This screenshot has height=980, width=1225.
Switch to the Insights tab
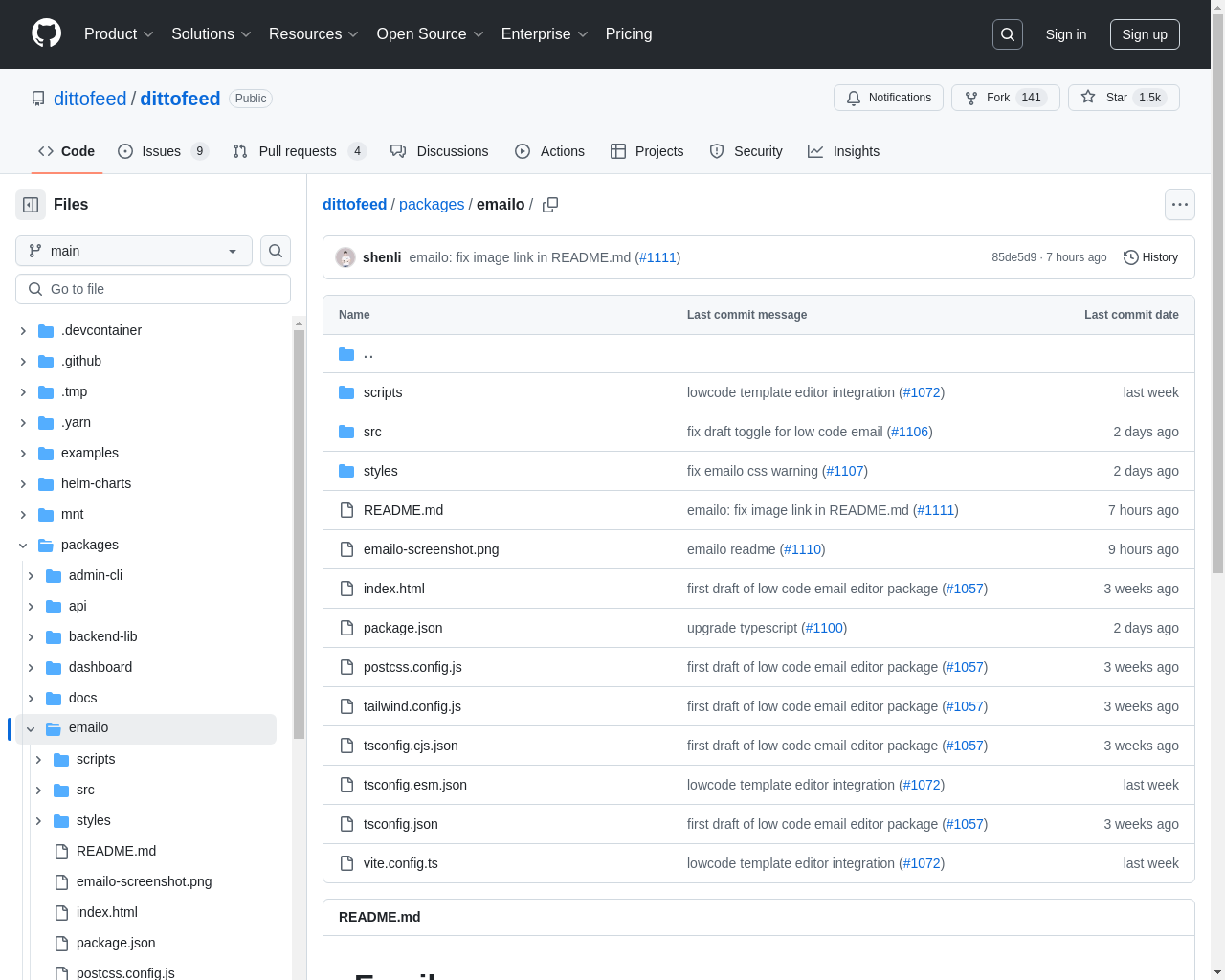point(843,151)
